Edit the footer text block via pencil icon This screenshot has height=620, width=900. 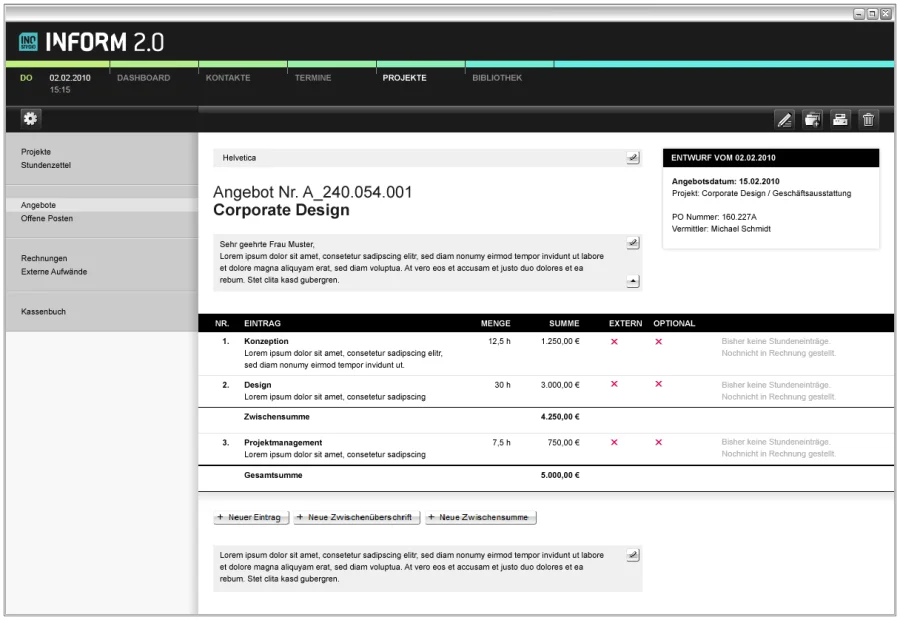pos(632,554)
